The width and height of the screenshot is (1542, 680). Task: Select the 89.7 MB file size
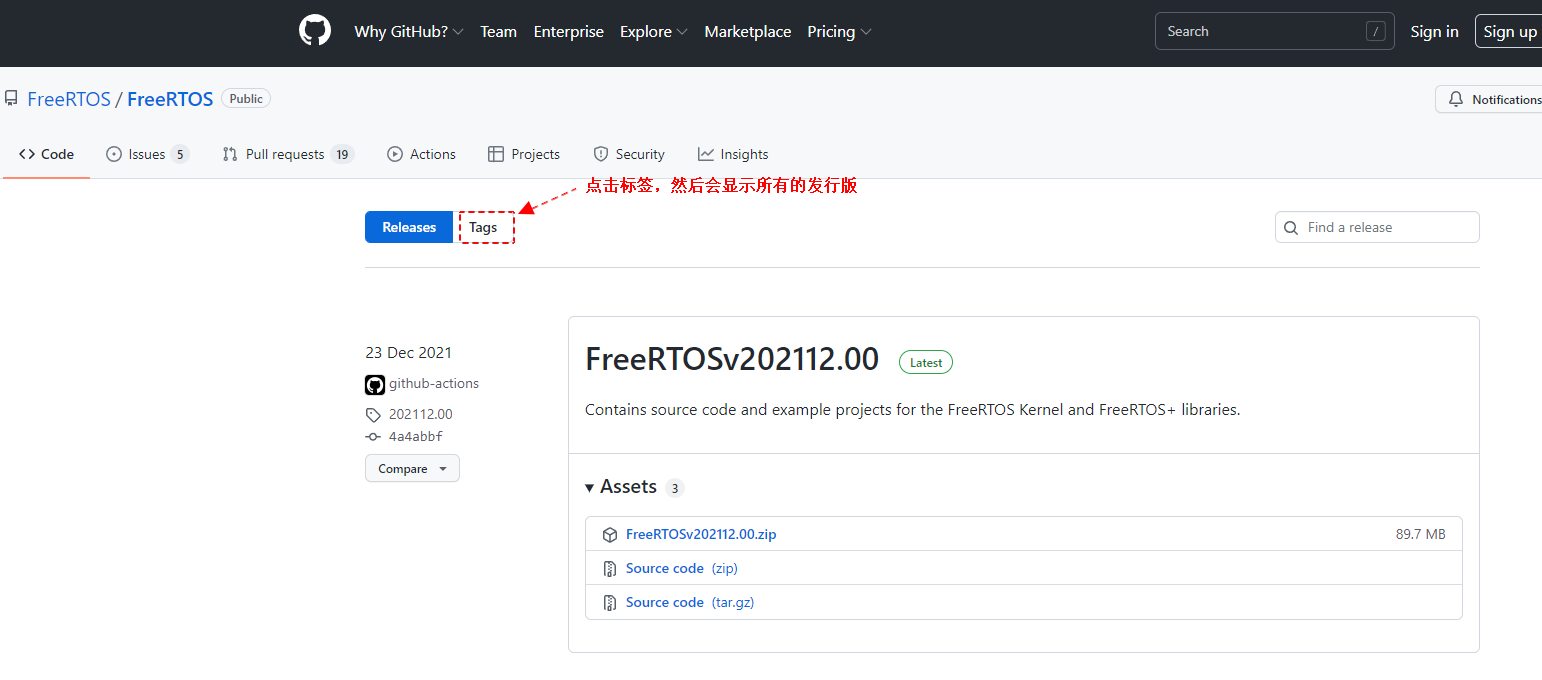(1421, 534)
